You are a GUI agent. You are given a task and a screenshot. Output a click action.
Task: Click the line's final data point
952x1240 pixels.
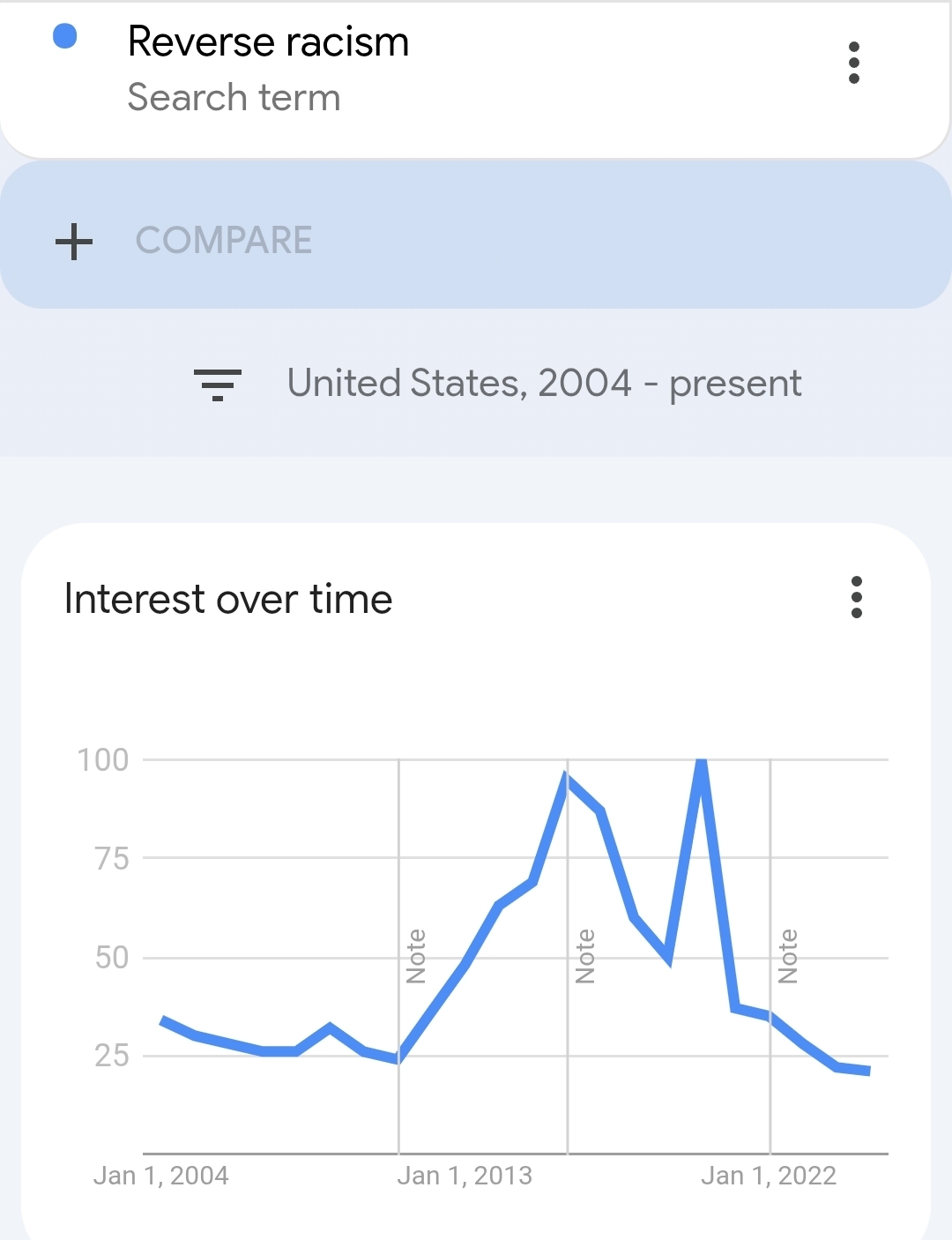tap(868, 1071)
